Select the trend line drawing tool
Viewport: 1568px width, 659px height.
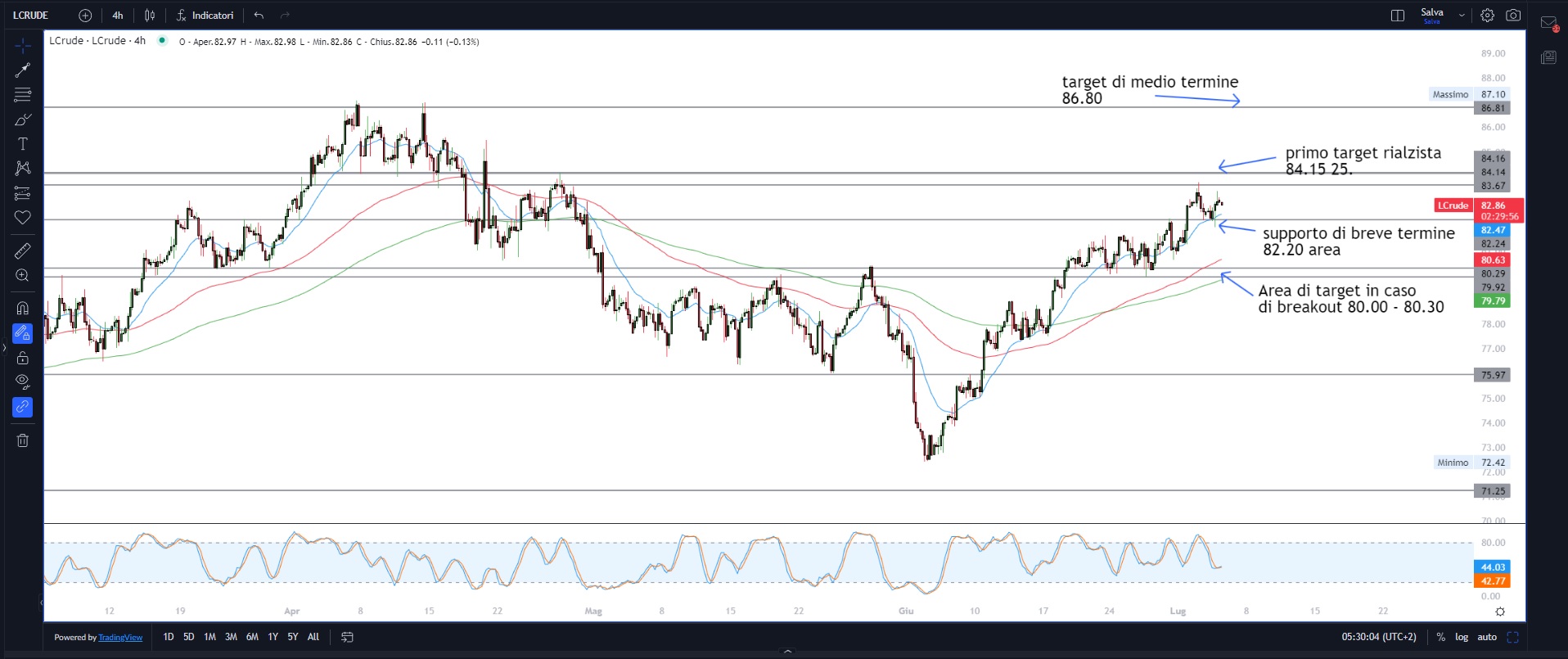click(x=23, y=70)
